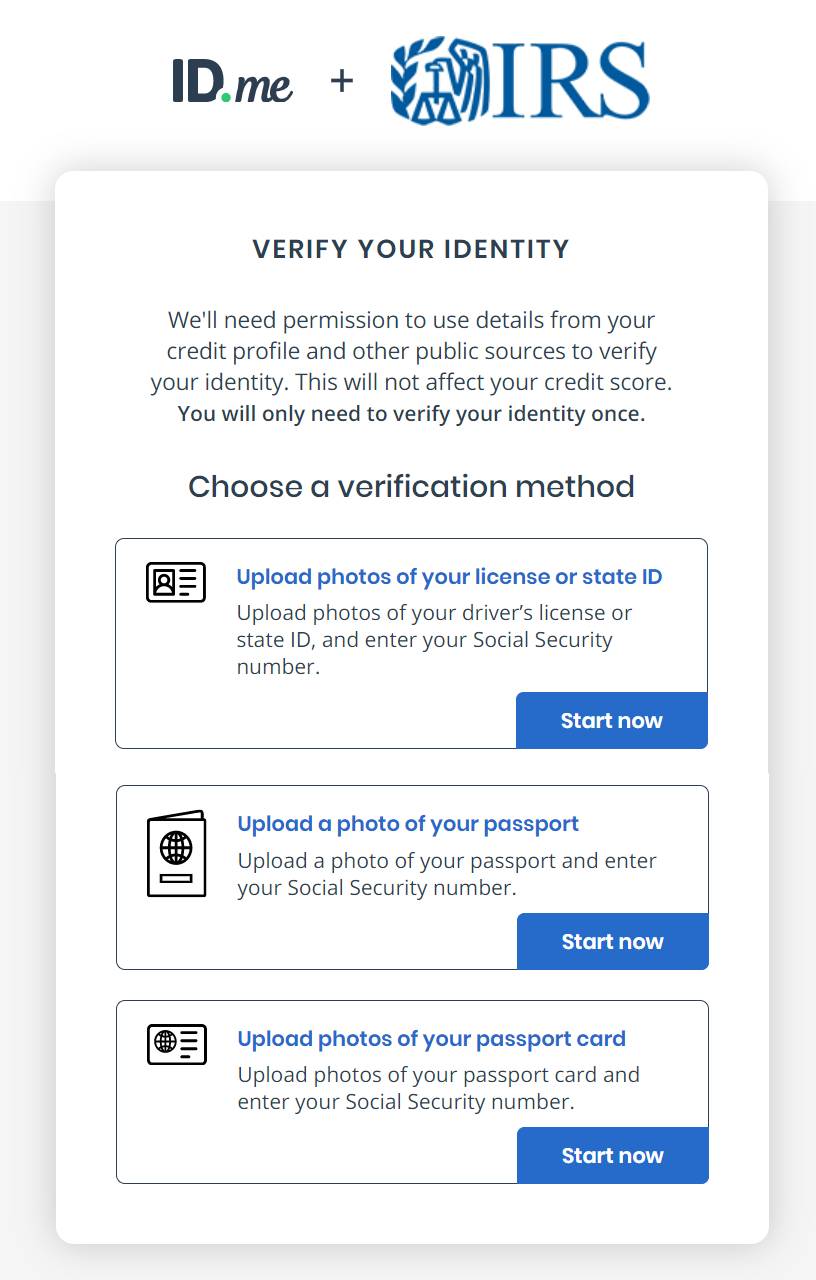Open "Upload photos of your license or state ID"
Viewport: 816px width, 1280px height.
pyautogui.click(x=449, y=577)
